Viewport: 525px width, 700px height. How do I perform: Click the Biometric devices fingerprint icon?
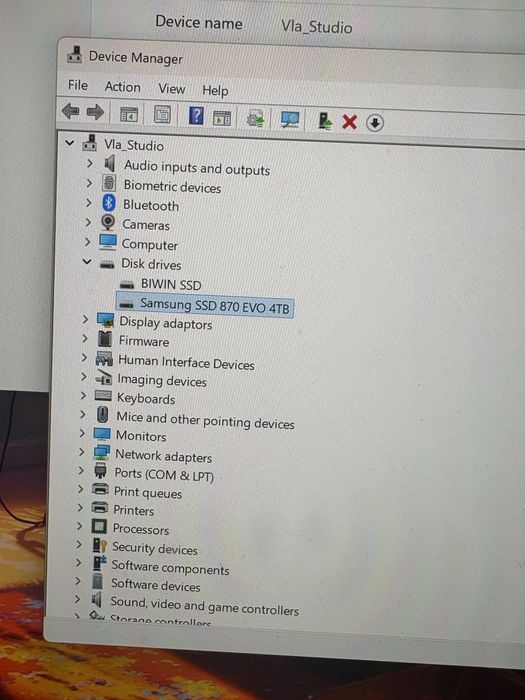tap(108, 183)
